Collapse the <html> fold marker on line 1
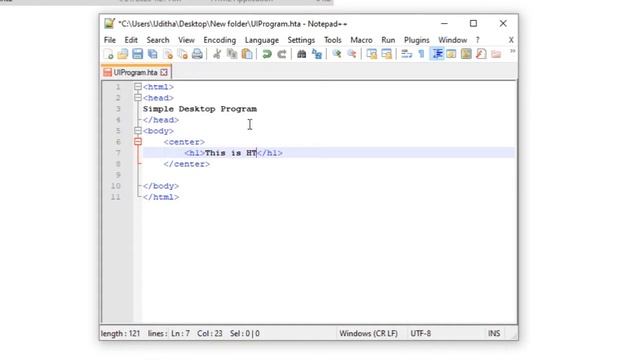The image size is (640, 360). pyautogui.click(x=138, y=87)
